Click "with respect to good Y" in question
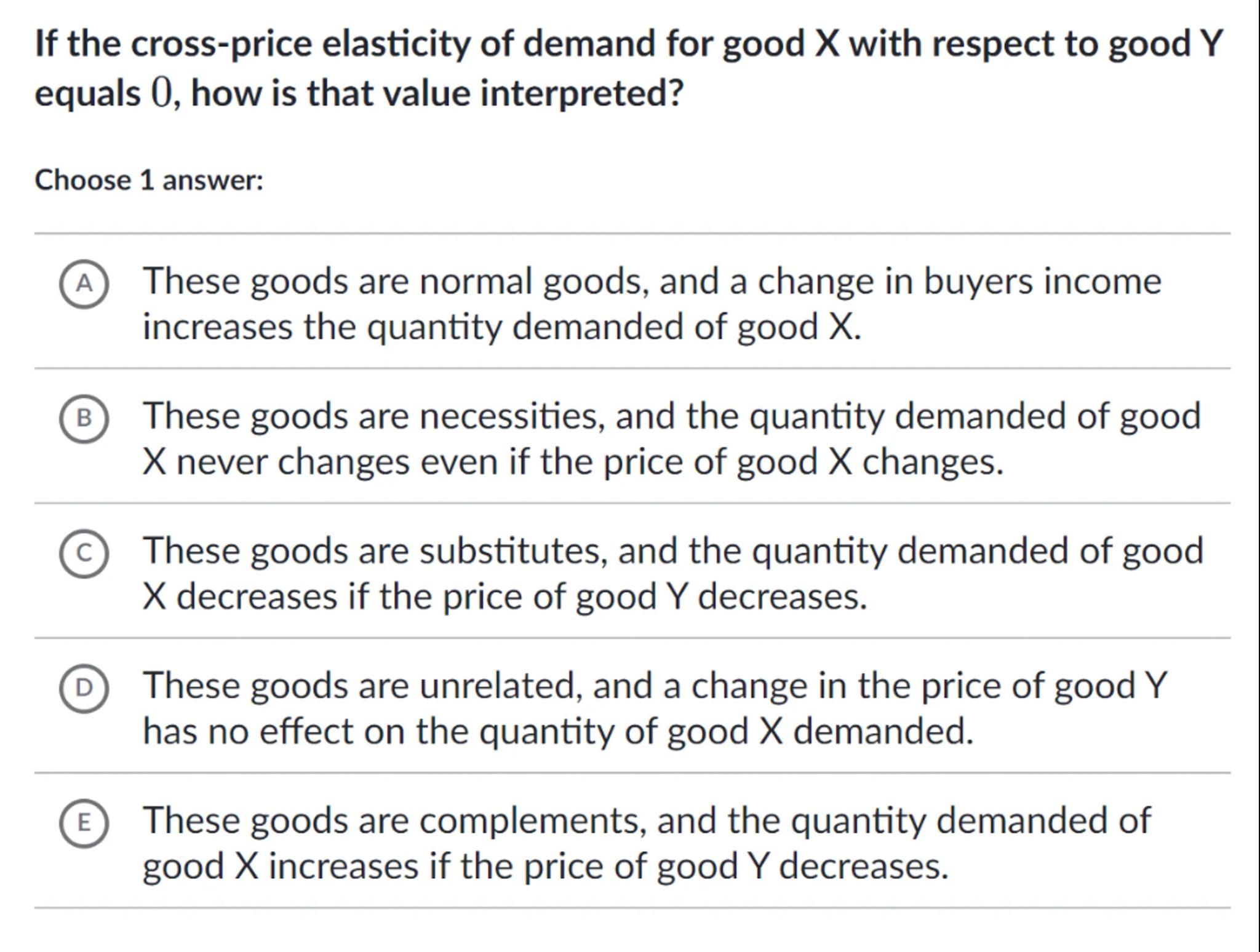1260x952 pixels. [1035, 44]
